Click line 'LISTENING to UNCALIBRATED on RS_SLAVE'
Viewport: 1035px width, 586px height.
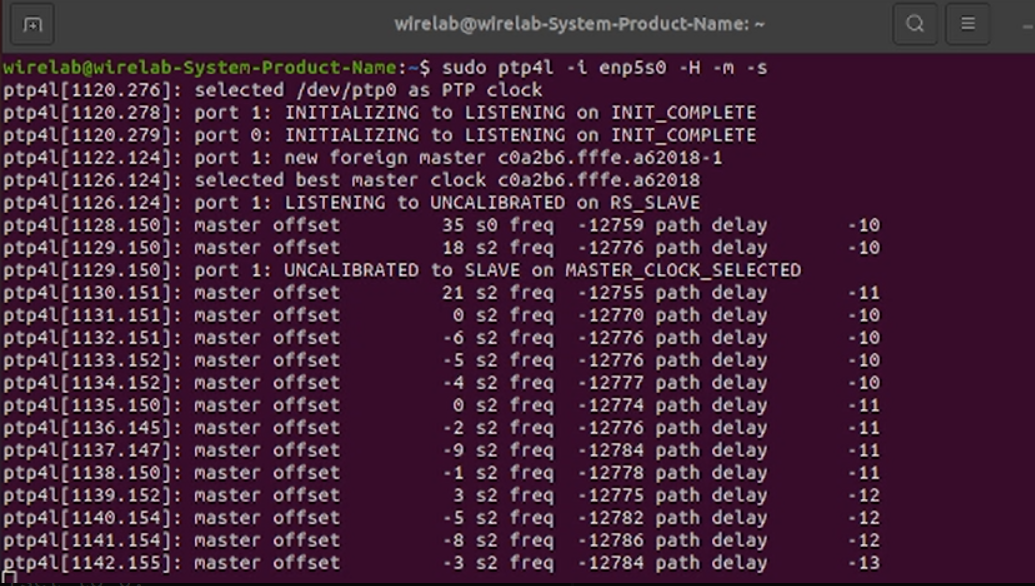point(351,203)
